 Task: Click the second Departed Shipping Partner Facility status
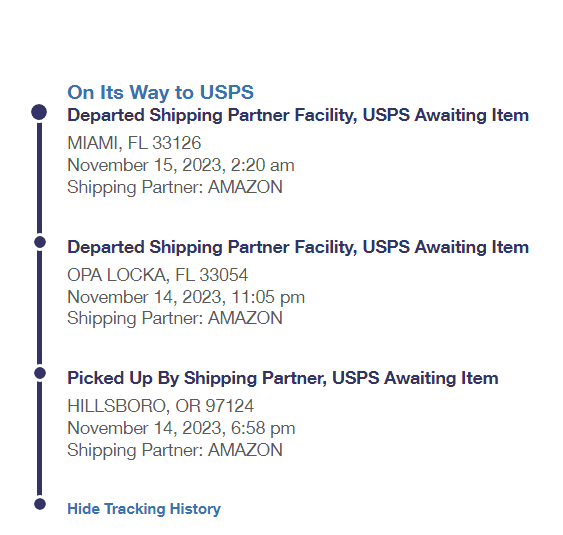point(298,247)
